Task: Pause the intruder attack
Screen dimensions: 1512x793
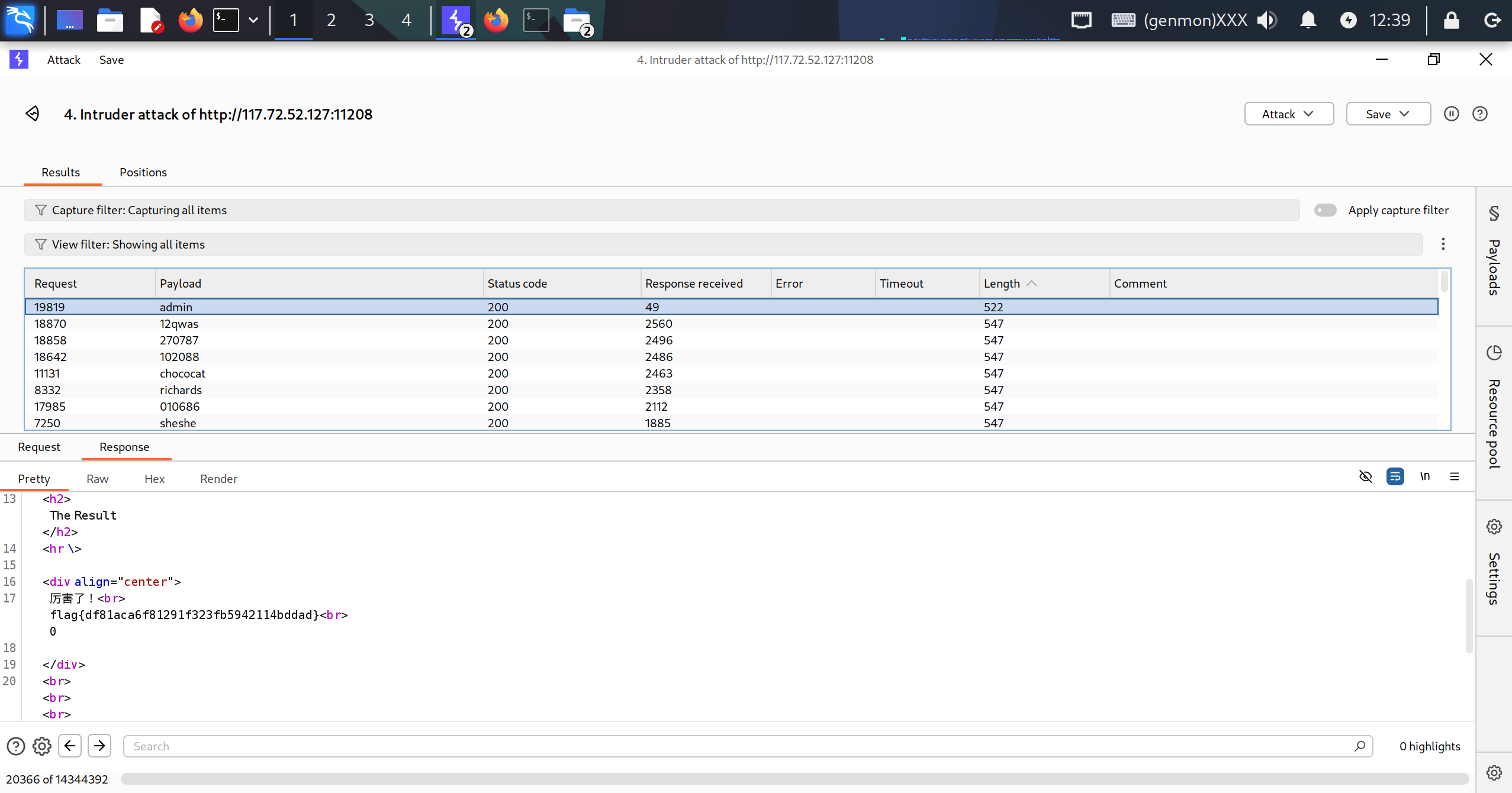Action: [1451, 114]
